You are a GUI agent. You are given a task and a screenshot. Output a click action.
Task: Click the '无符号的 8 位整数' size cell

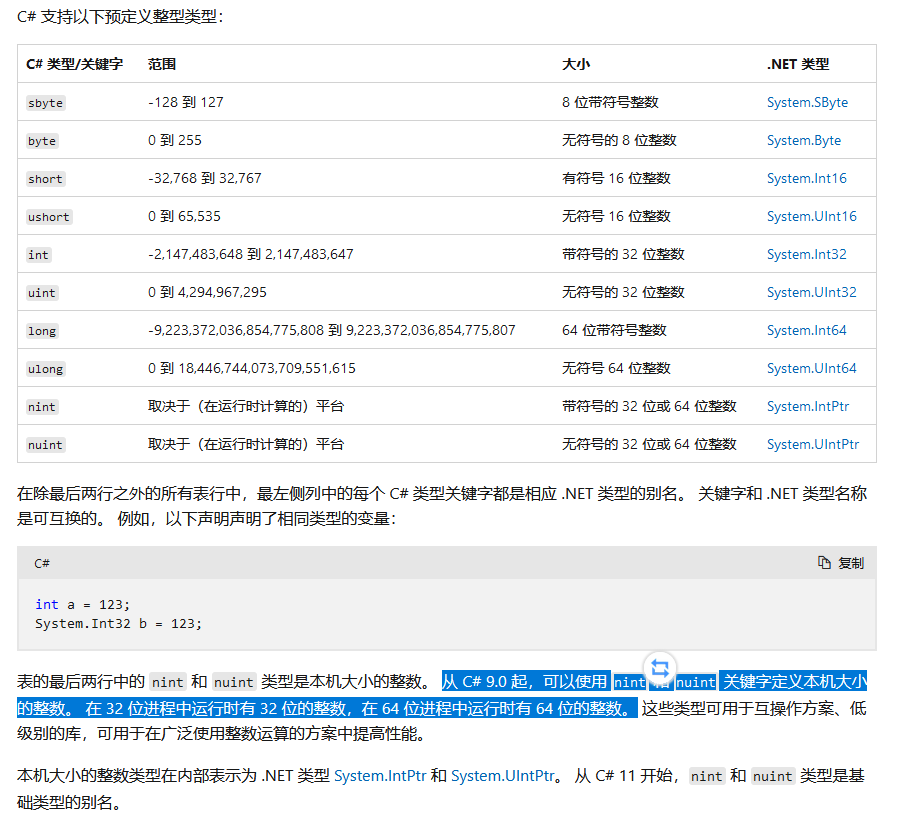(619, 140)
